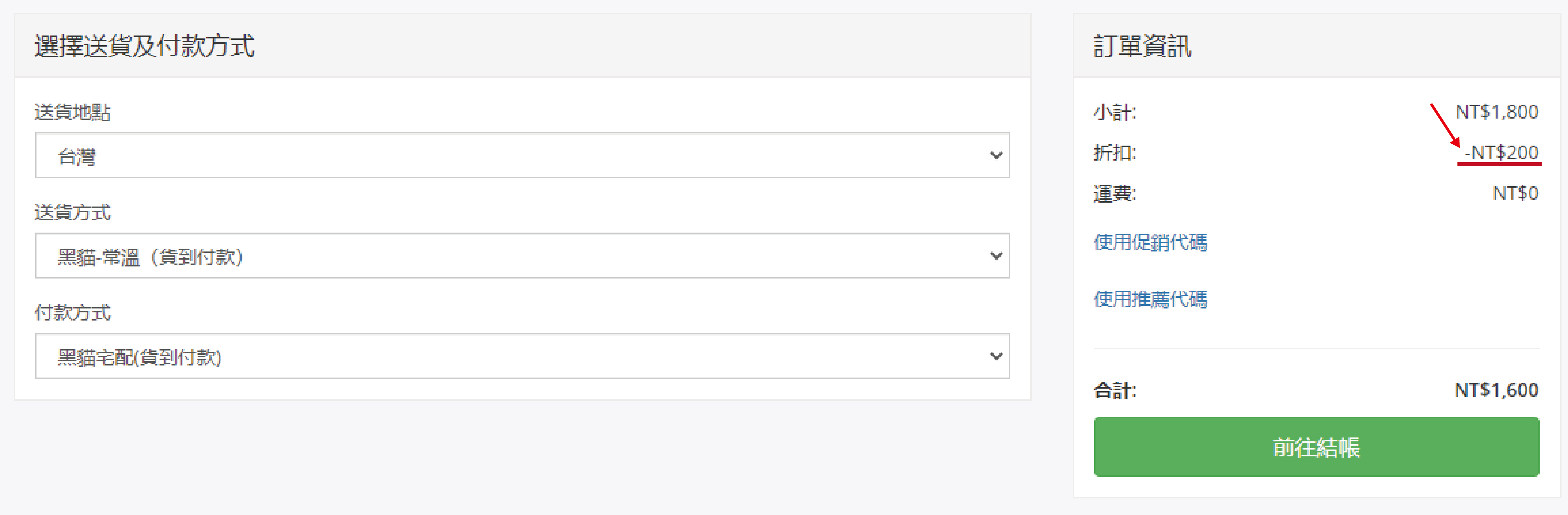Click the 折扣 label in order summary
This screenshot has height=515, width=1568.
pyautogui.click(x=1114, y=152)
